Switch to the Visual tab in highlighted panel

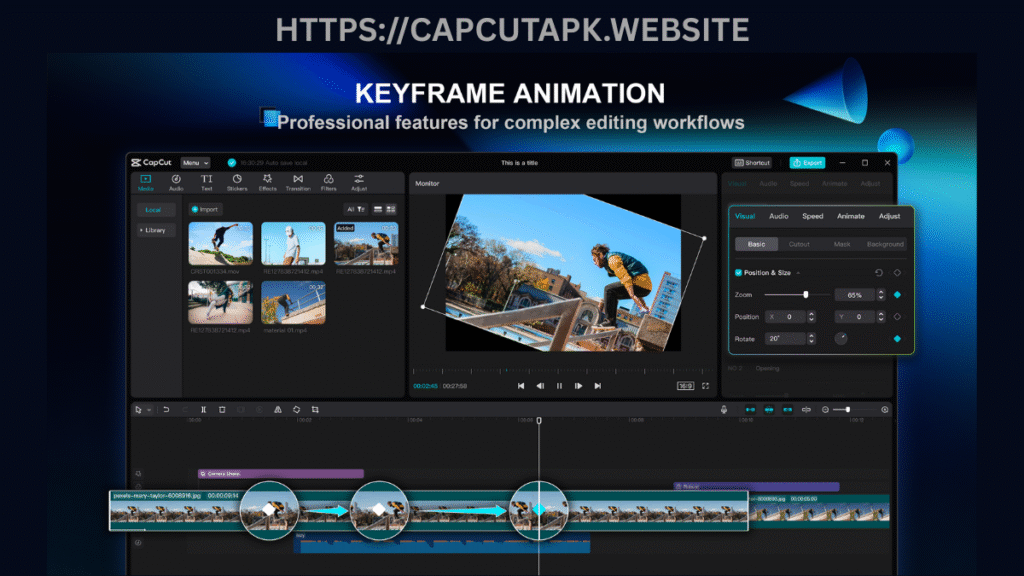[x=744, y=216]
